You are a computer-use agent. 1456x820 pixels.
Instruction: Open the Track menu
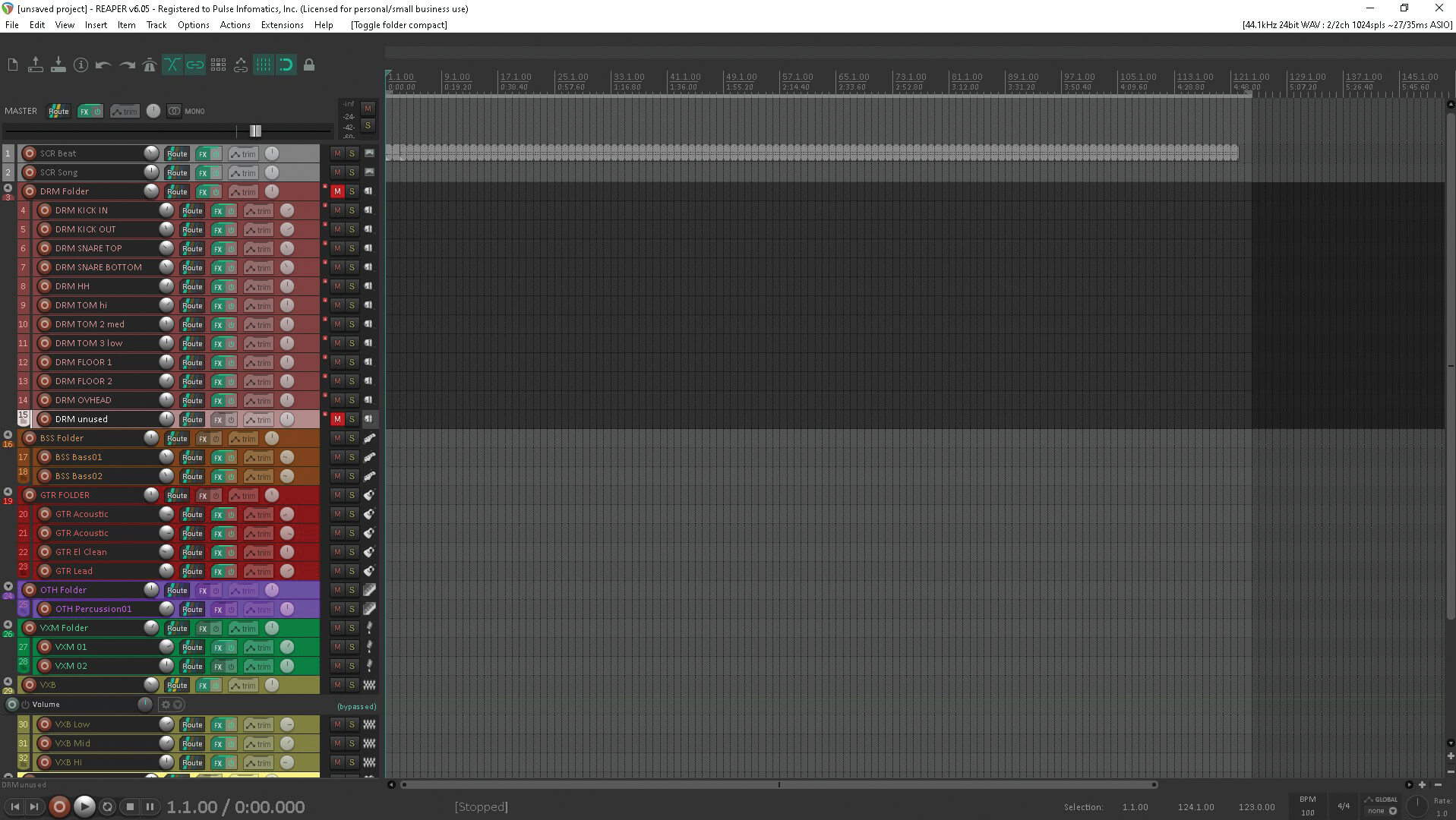pyautogui.click(x=156, y=24)
